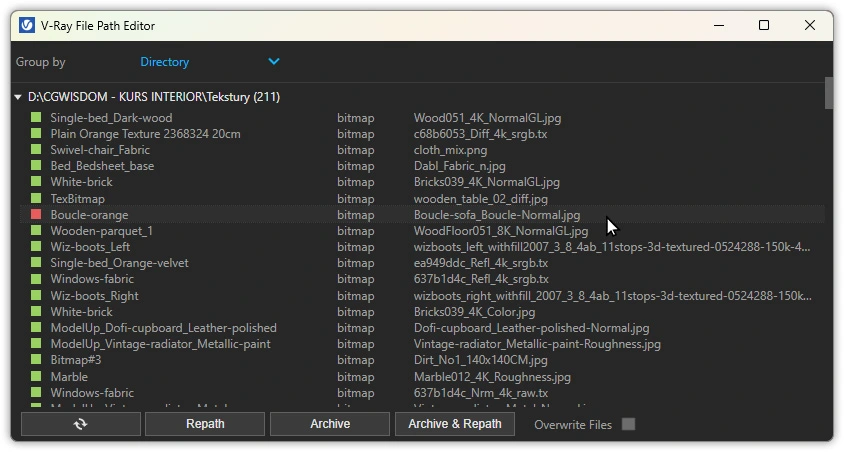This screenshot has width=844, height=452.
Task: Click green status icon next to TexBitmap
Action: (x=35, y=199)
